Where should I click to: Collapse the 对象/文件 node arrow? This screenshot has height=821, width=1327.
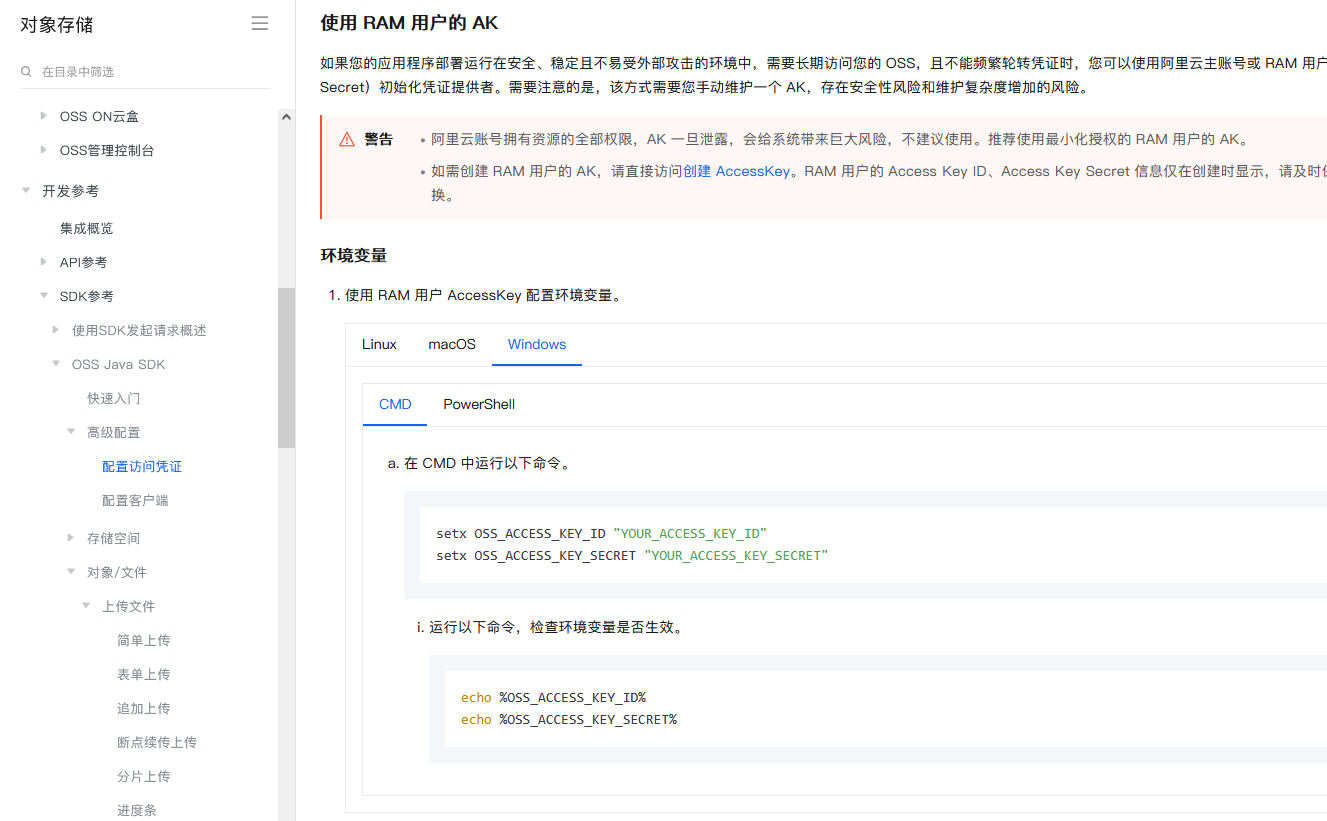click(x=71, y=572)
